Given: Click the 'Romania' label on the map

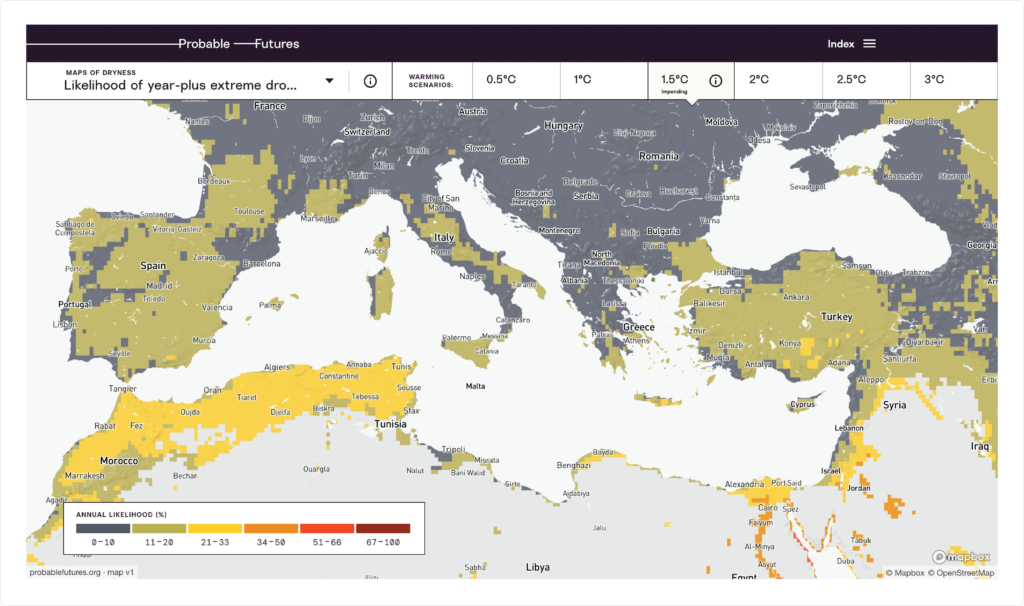Looking at the screenshot, I should pyautogui.click(x=659, y=156).
